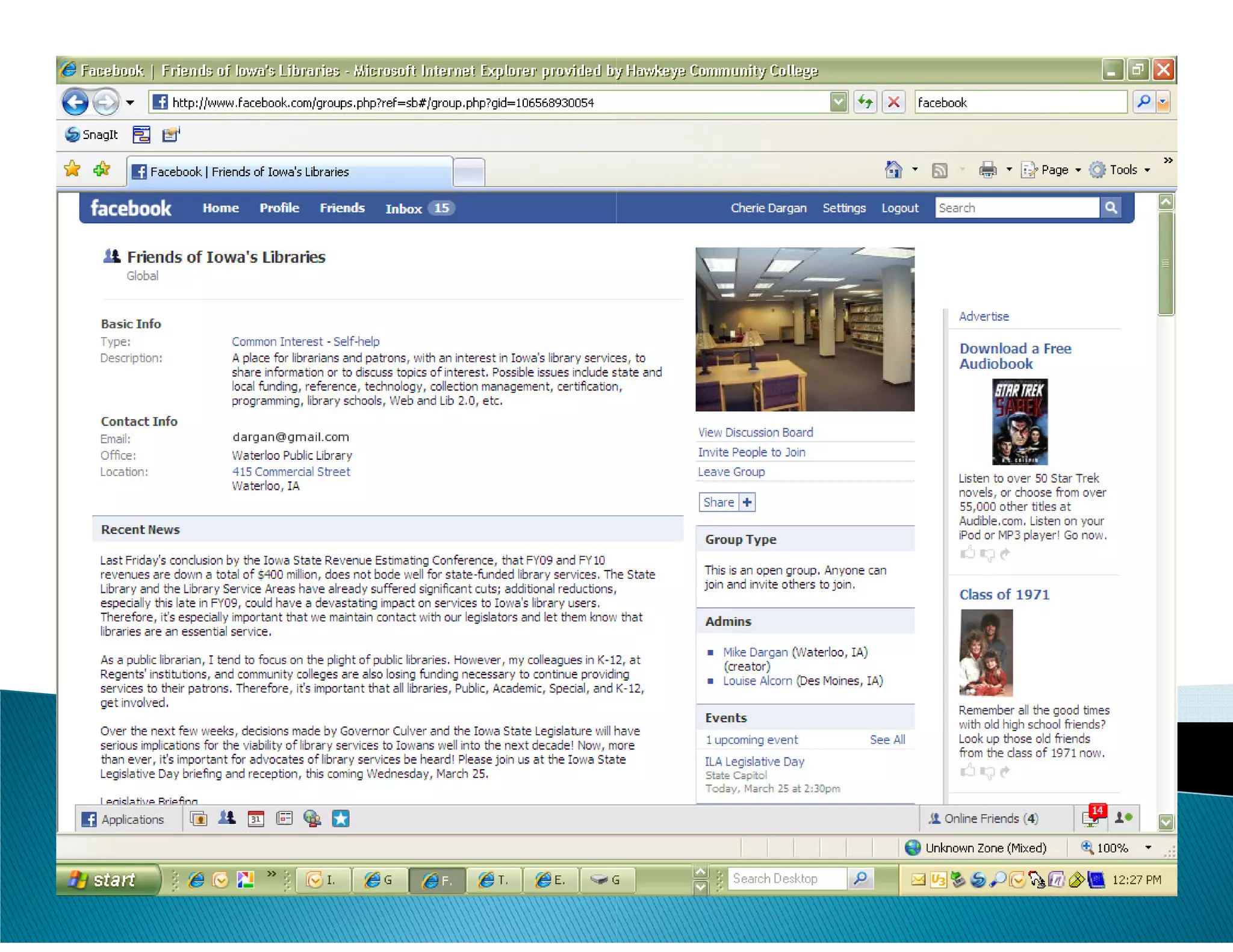Open the Favorites Center star
Viewport: 1233px width, 952px height.
[72, 170]
